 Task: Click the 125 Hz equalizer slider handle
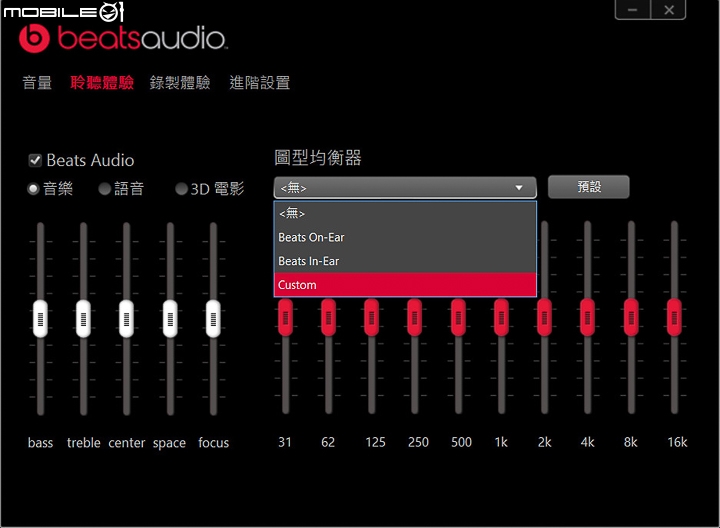[x=372, y=317]
